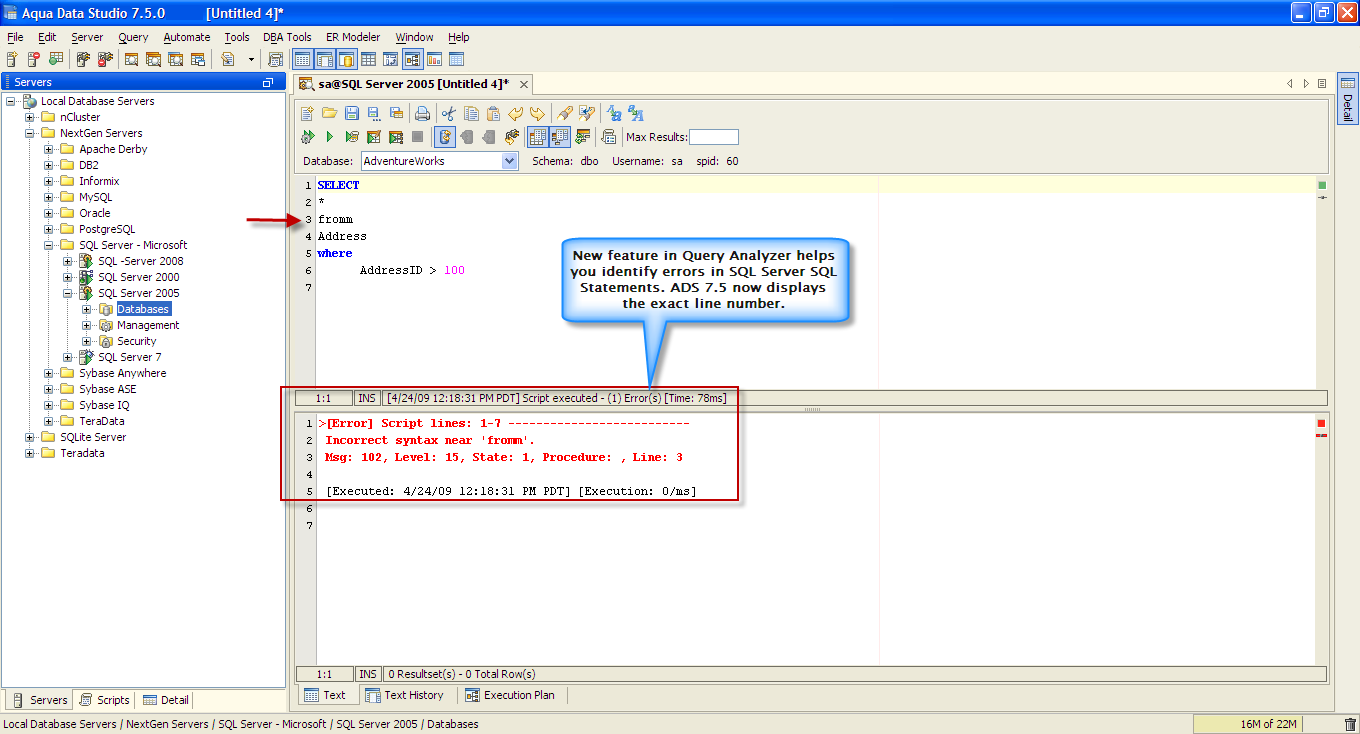Toggle the grid results view button
Viewport: 1360px width, 734px height.
click(536, 137)
